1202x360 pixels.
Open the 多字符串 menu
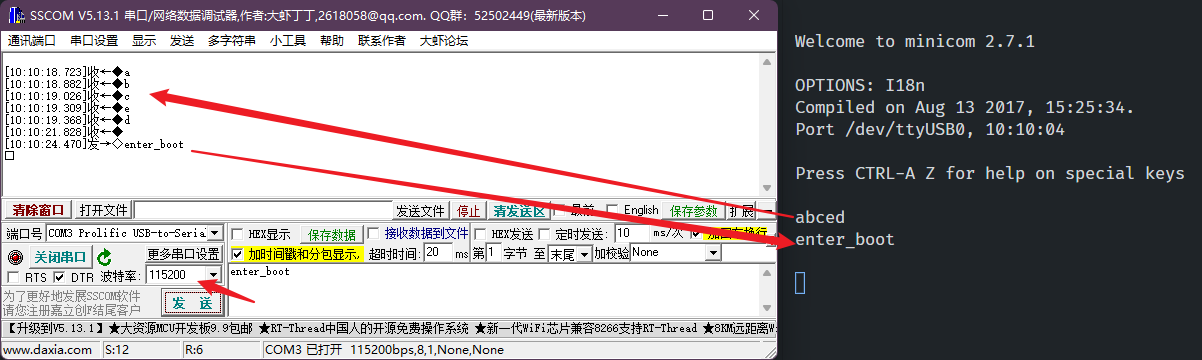[232, 41]
